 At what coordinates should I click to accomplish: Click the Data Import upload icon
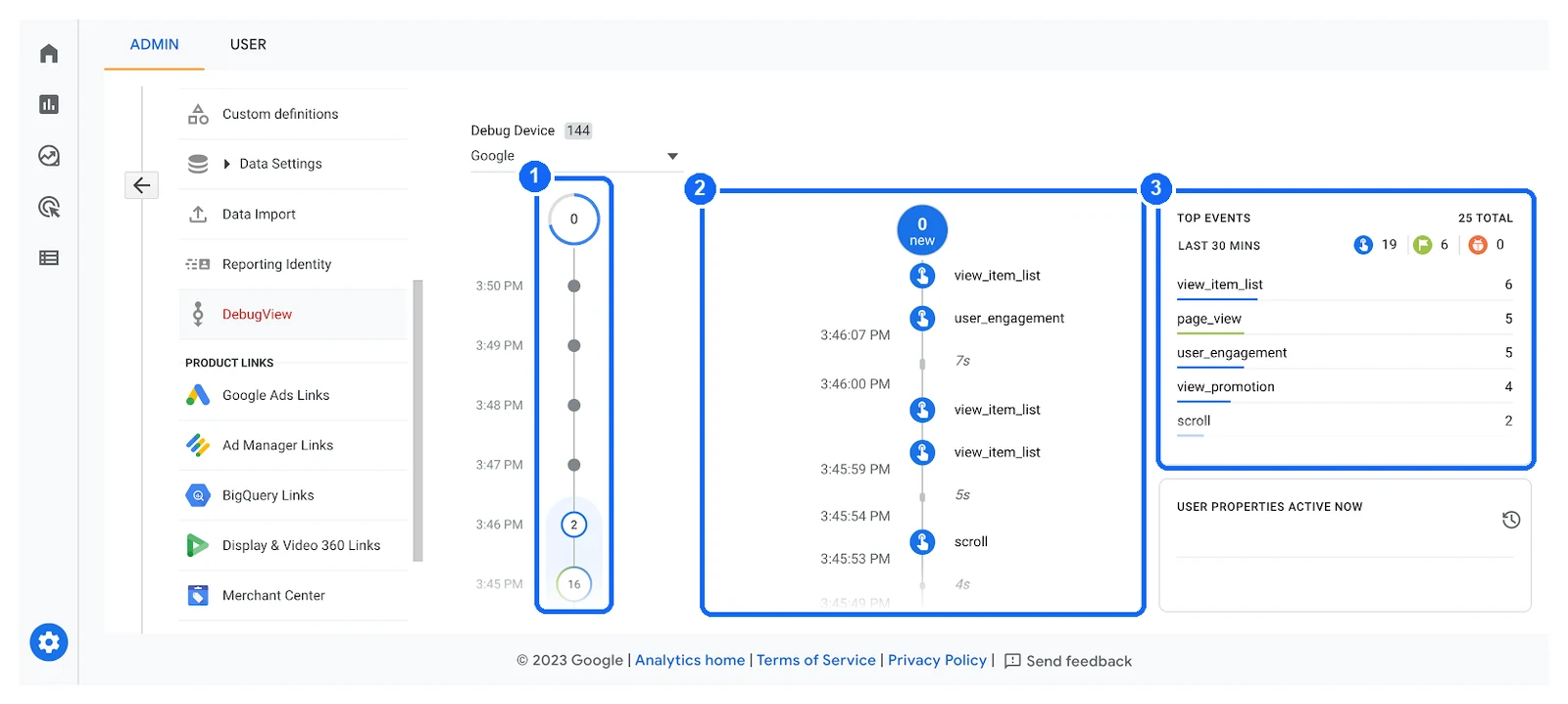tap(198, 214)
